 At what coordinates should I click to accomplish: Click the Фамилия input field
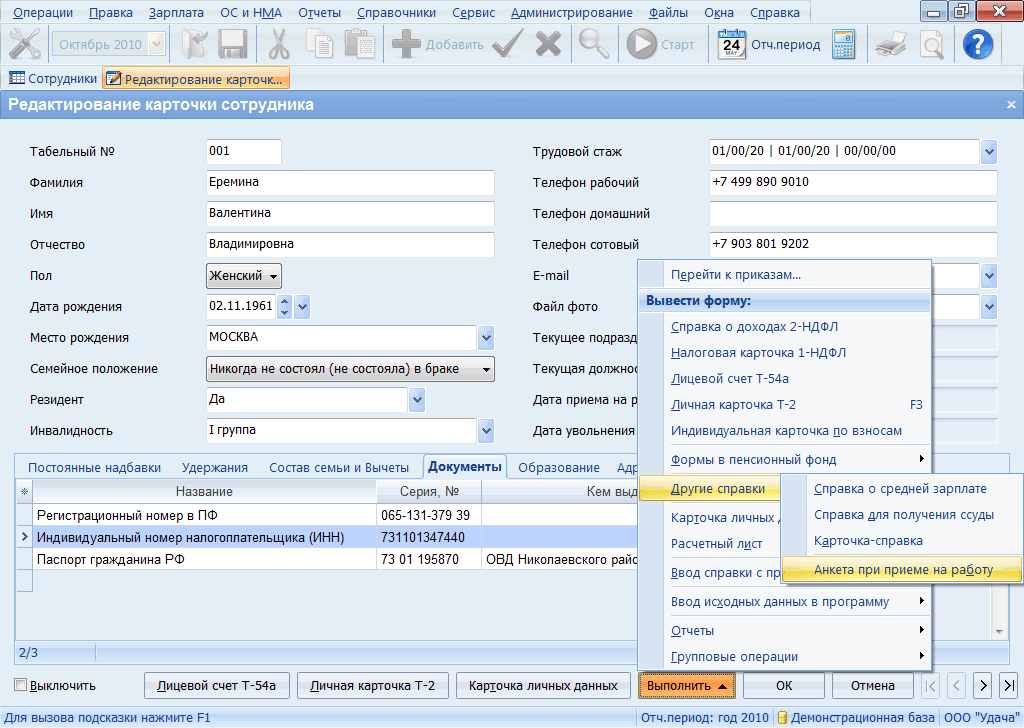(349, 183)
